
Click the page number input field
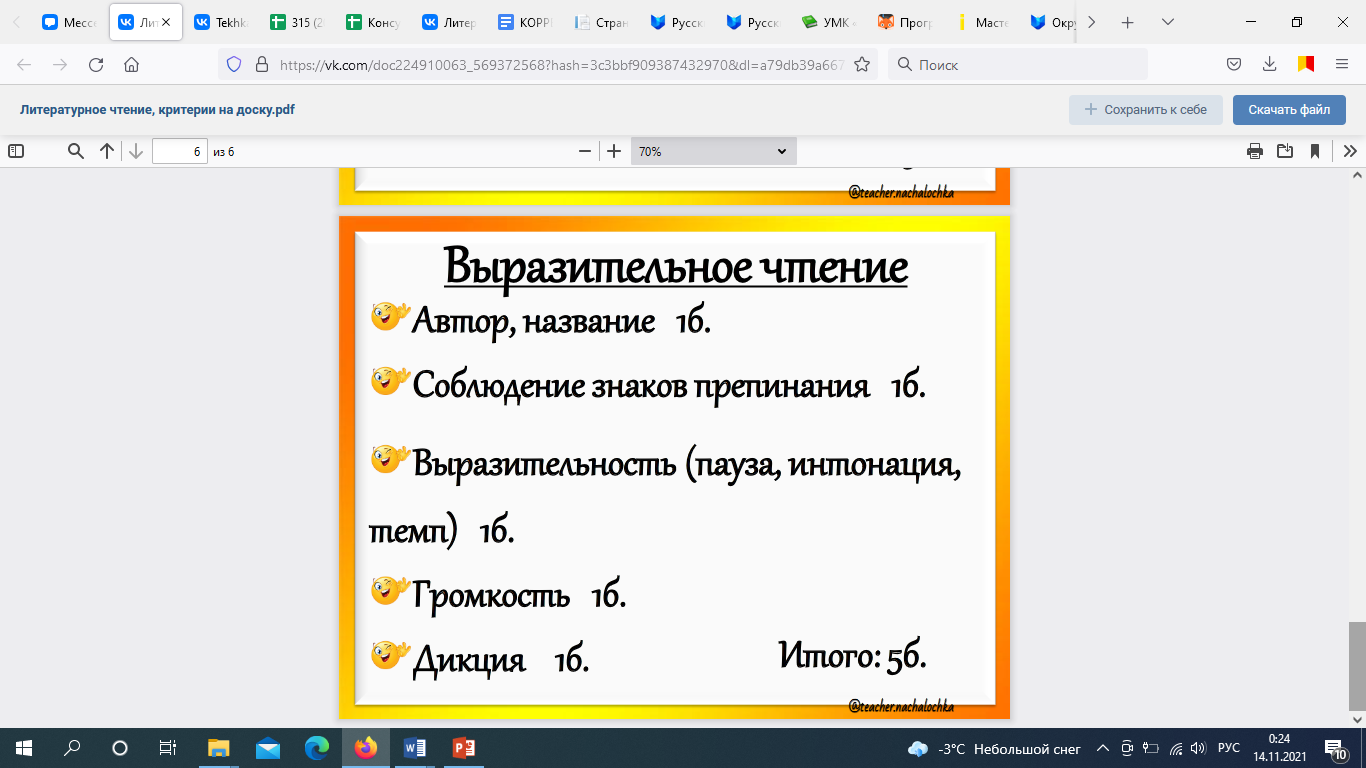tap(179, 151)
